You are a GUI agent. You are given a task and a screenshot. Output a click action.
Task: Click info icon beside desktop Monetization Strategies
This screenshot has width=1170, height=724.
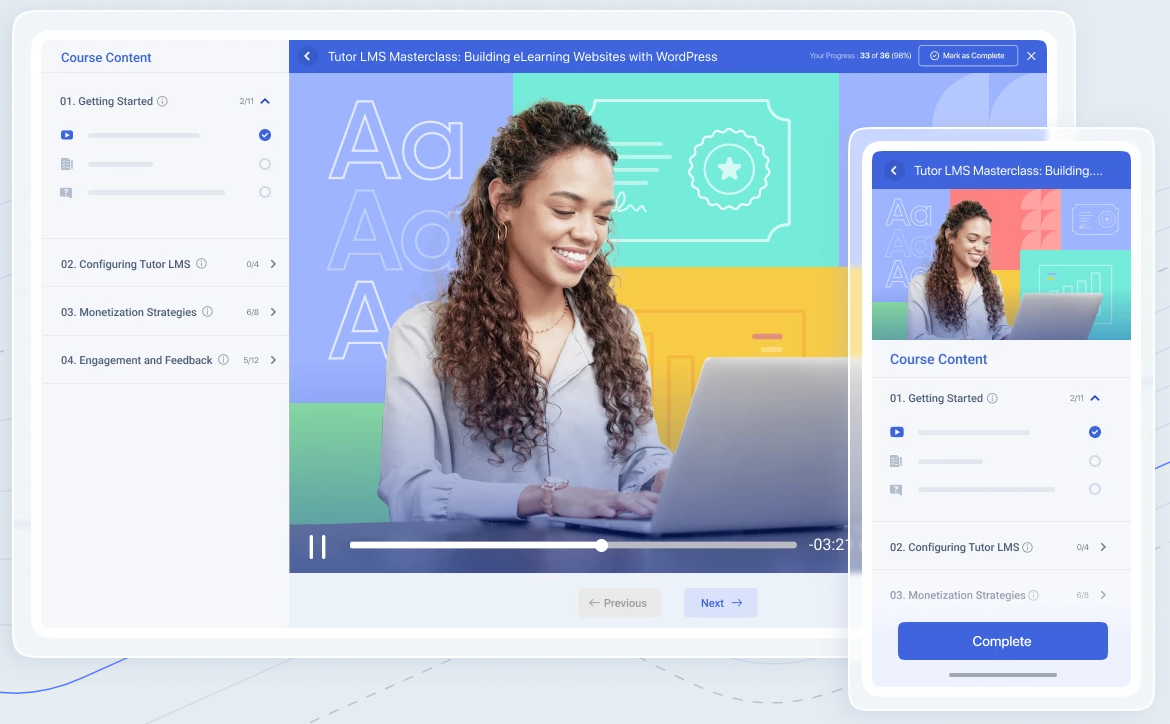point(207,311)
